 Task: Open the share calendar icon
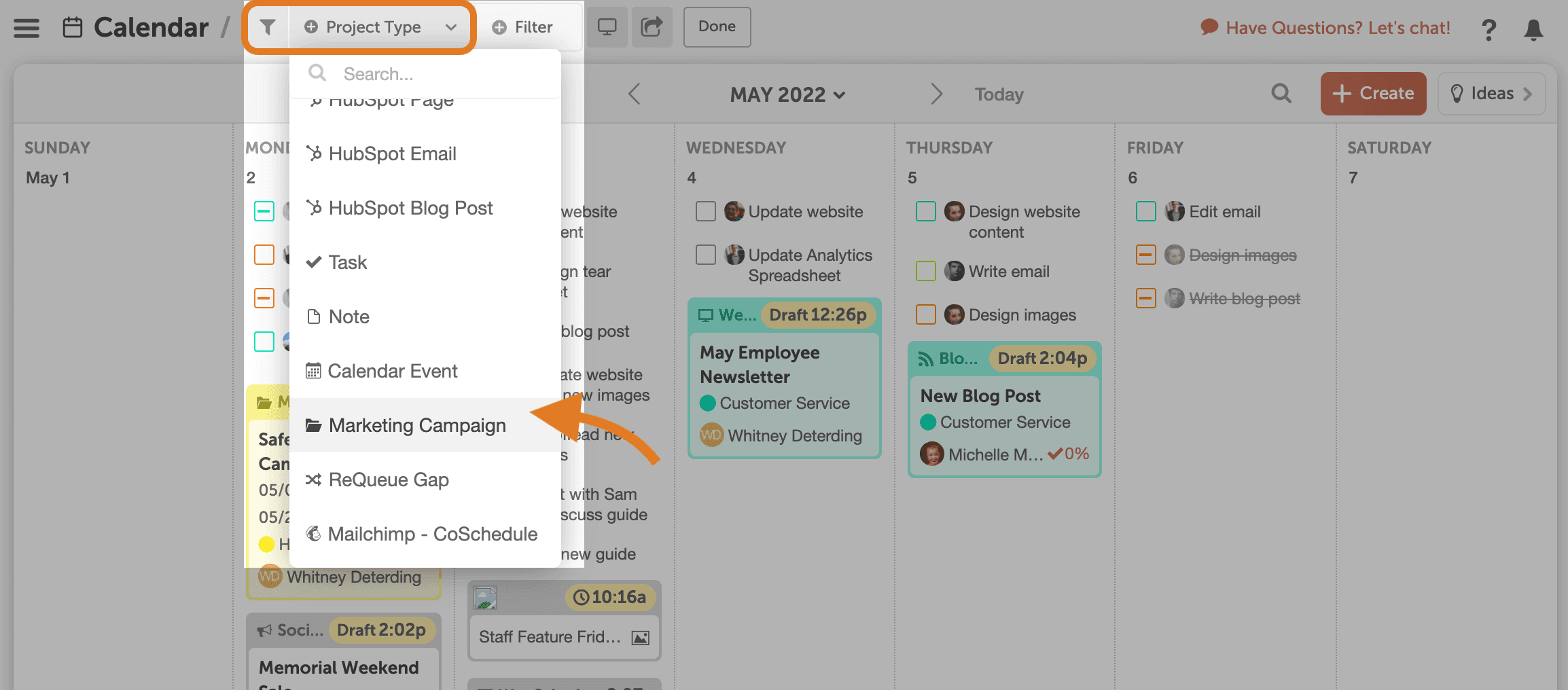652,27
